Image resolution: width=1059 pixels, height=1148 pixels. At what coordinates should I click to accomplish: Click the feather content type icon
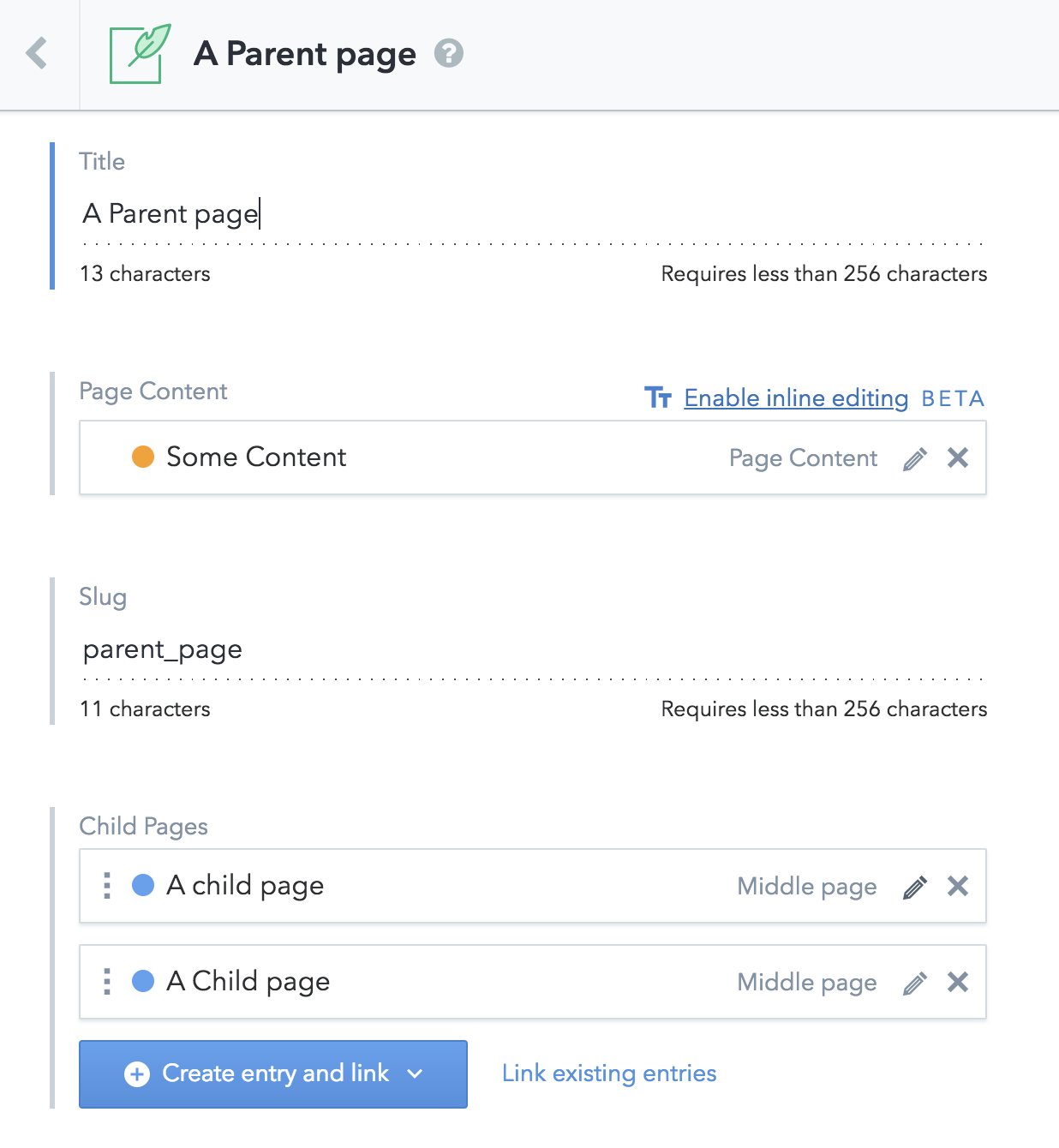[x=140, y=53]
